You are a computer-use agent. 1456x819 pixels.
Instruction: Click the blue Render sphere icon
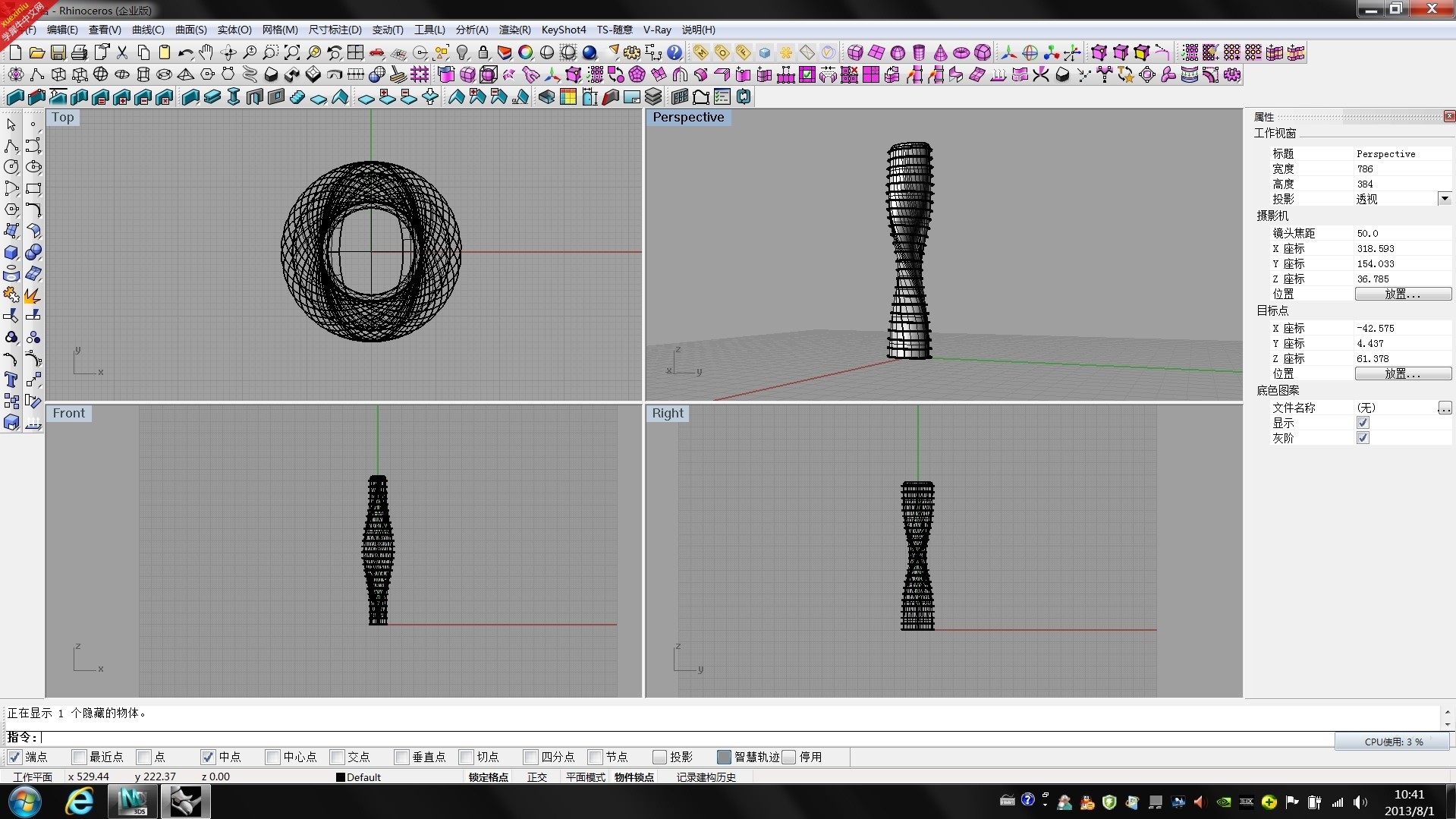pyautogui.click(x=590, y=52)
